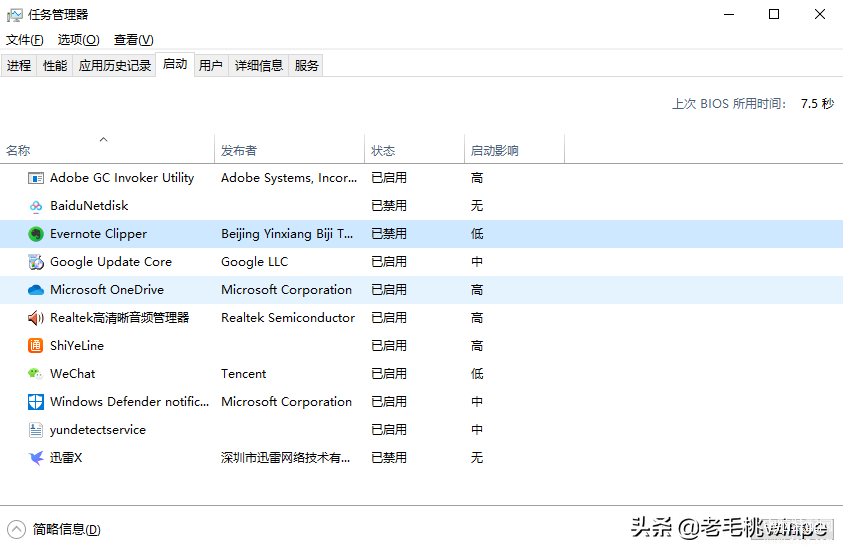
Task: Select the Google Update Core entry name
Action: tap(111, 262)
